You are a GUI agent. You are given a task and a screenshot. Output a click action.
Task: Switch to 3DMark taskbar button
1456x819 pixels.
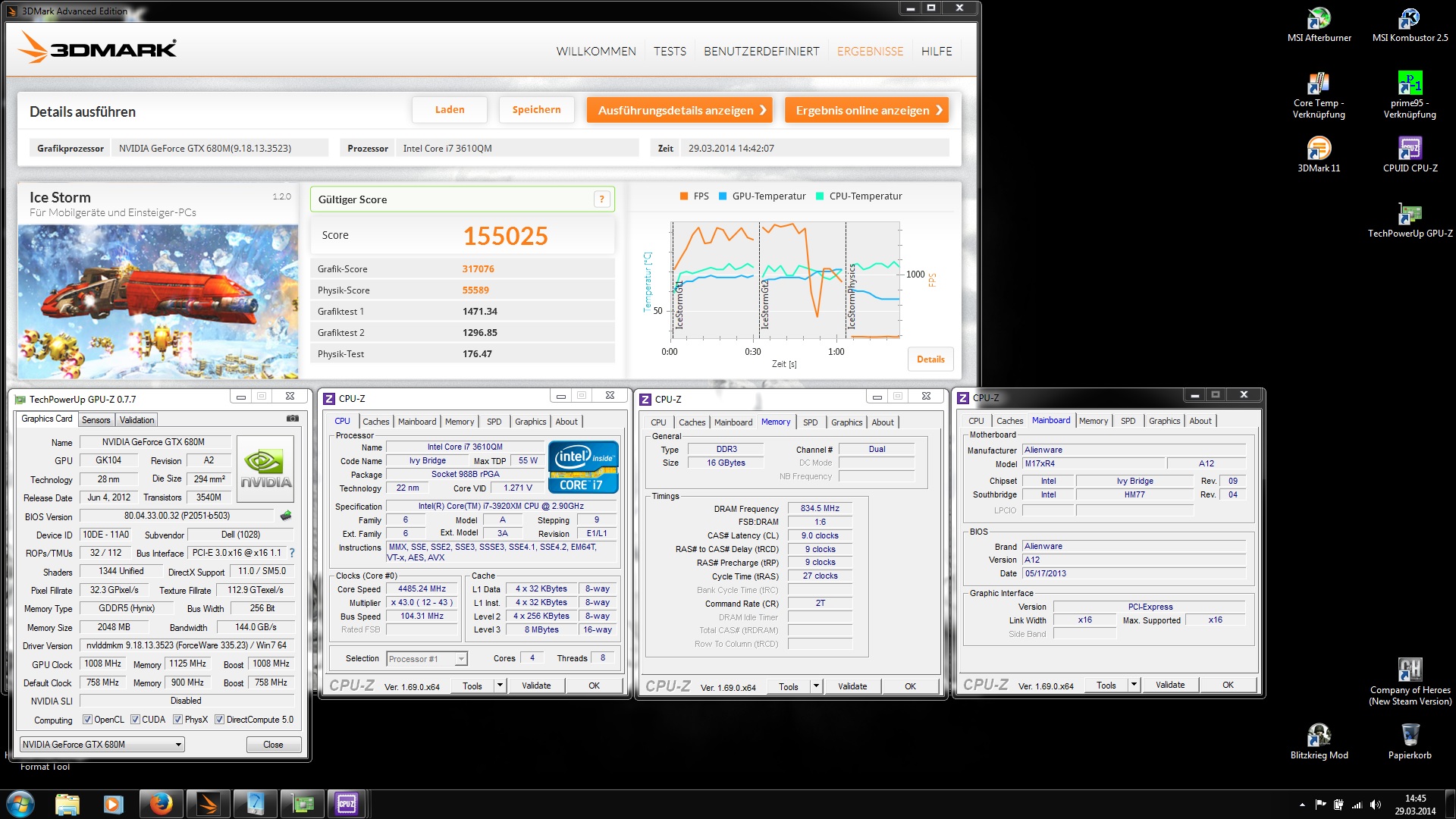pyautogui.click(x=208, y=804)
